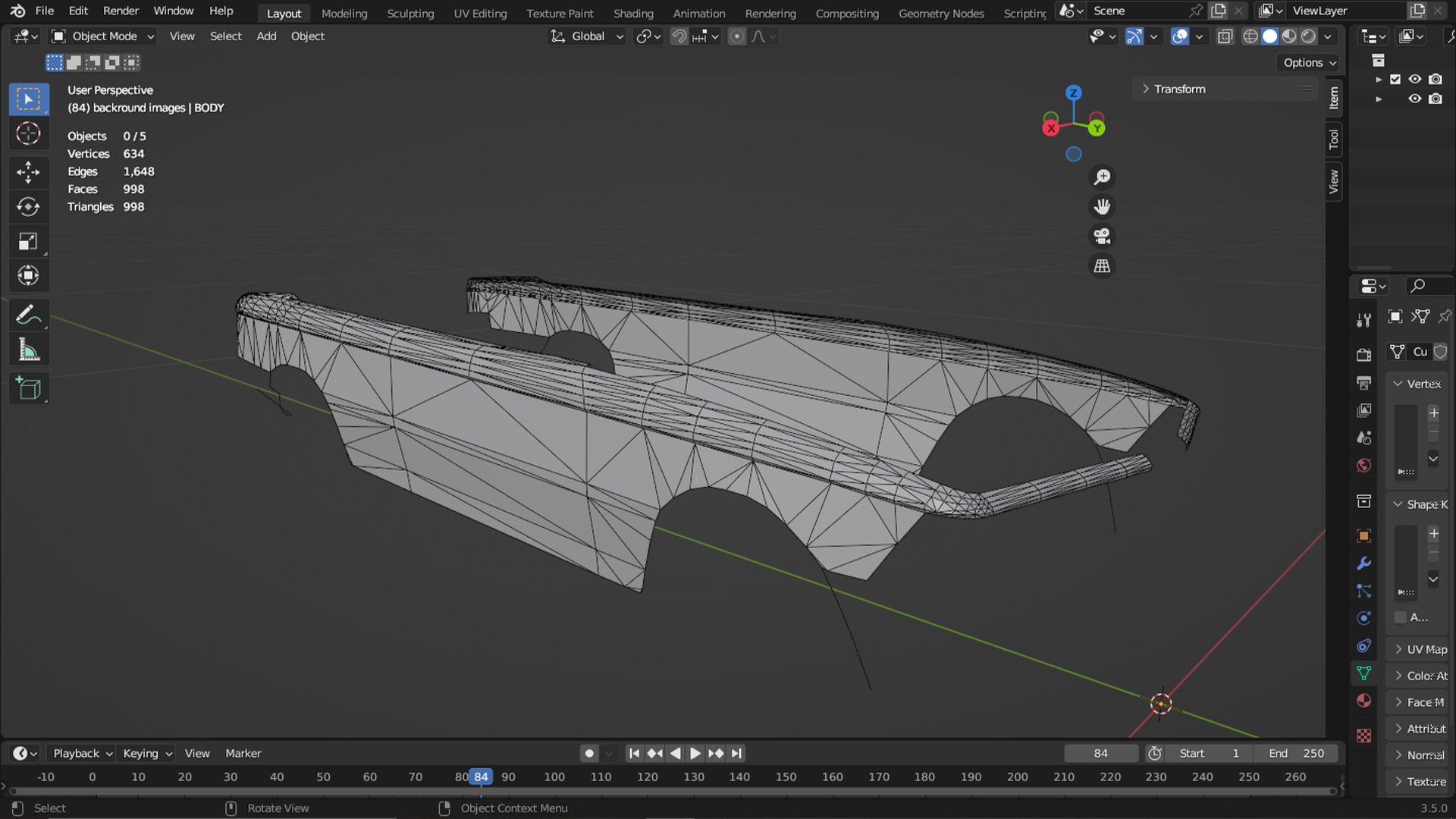Uncheck the collection exclude checkbox in the Outliner
This screenshot has width=1456, height=819.
1395,79
